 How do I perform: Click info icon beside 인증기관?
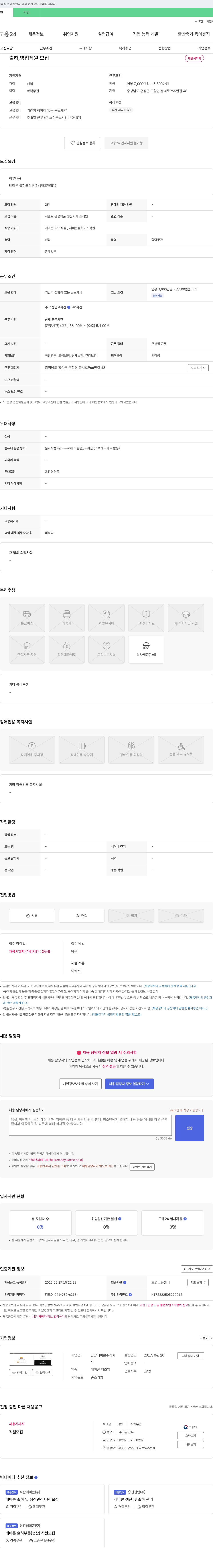pyautogui.click(x=125, y=1282)
